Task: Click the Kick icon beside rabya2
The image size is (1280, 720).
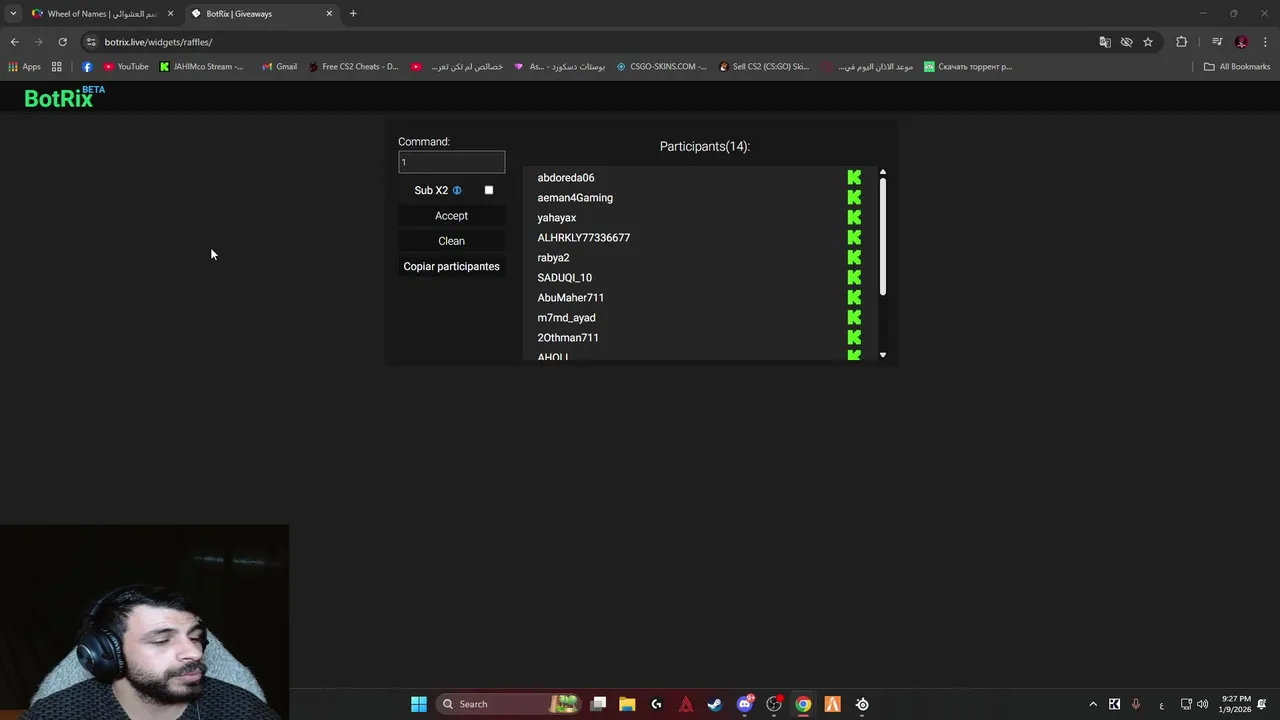Action: [x=854, y=257]
